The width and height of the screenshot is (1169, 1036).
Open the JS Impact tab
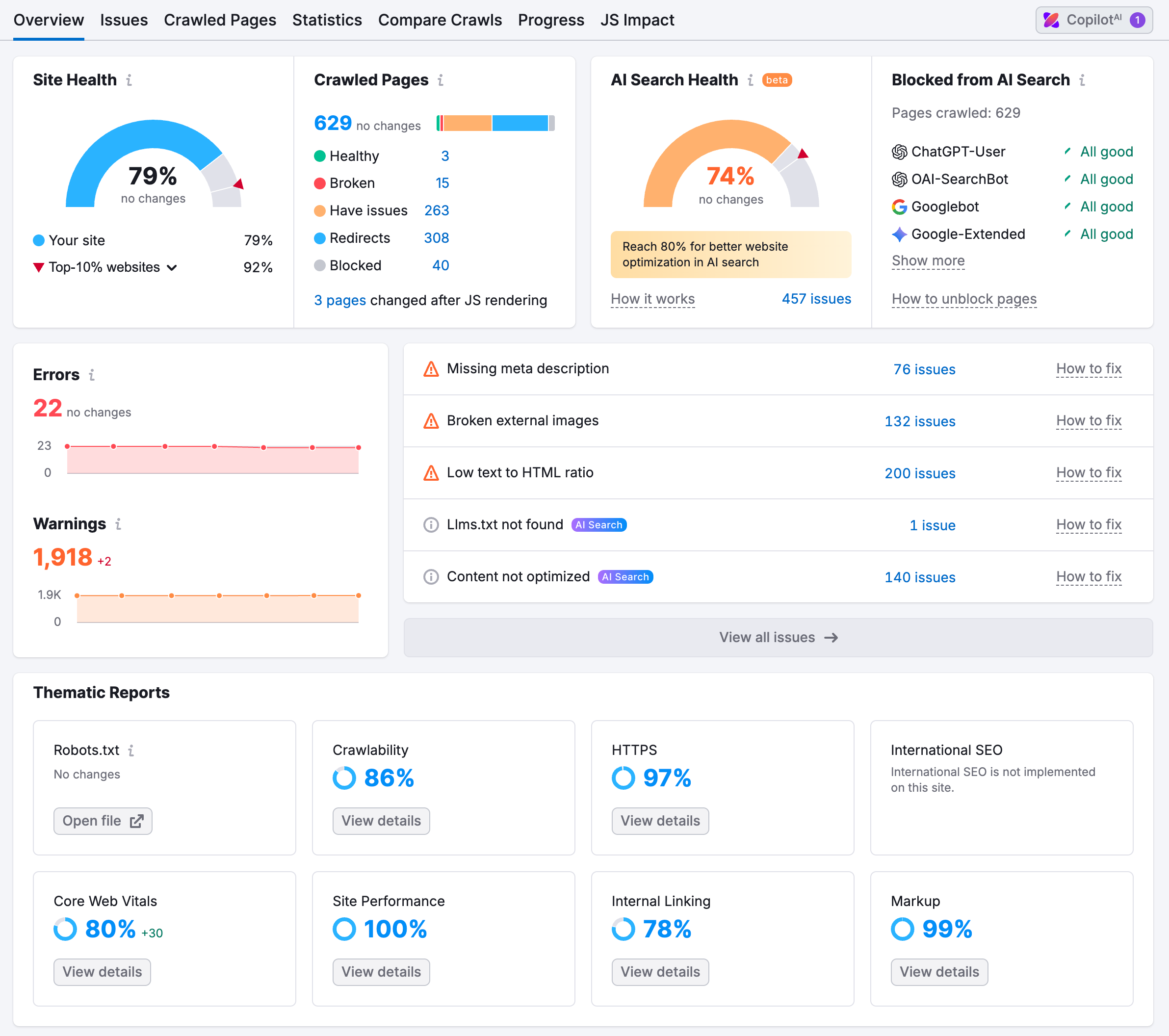click(637, 20)
